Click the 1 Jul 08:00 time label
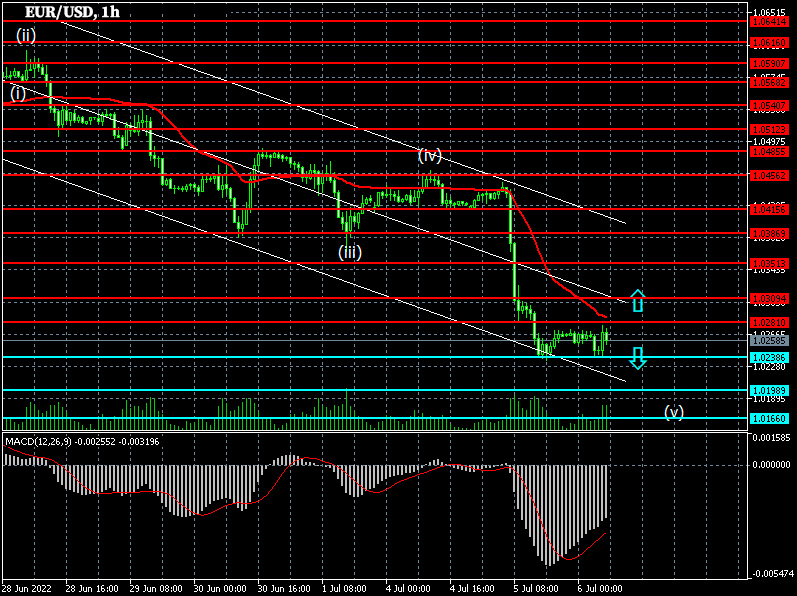Viewport: 797px width, 596px height. 346,588
